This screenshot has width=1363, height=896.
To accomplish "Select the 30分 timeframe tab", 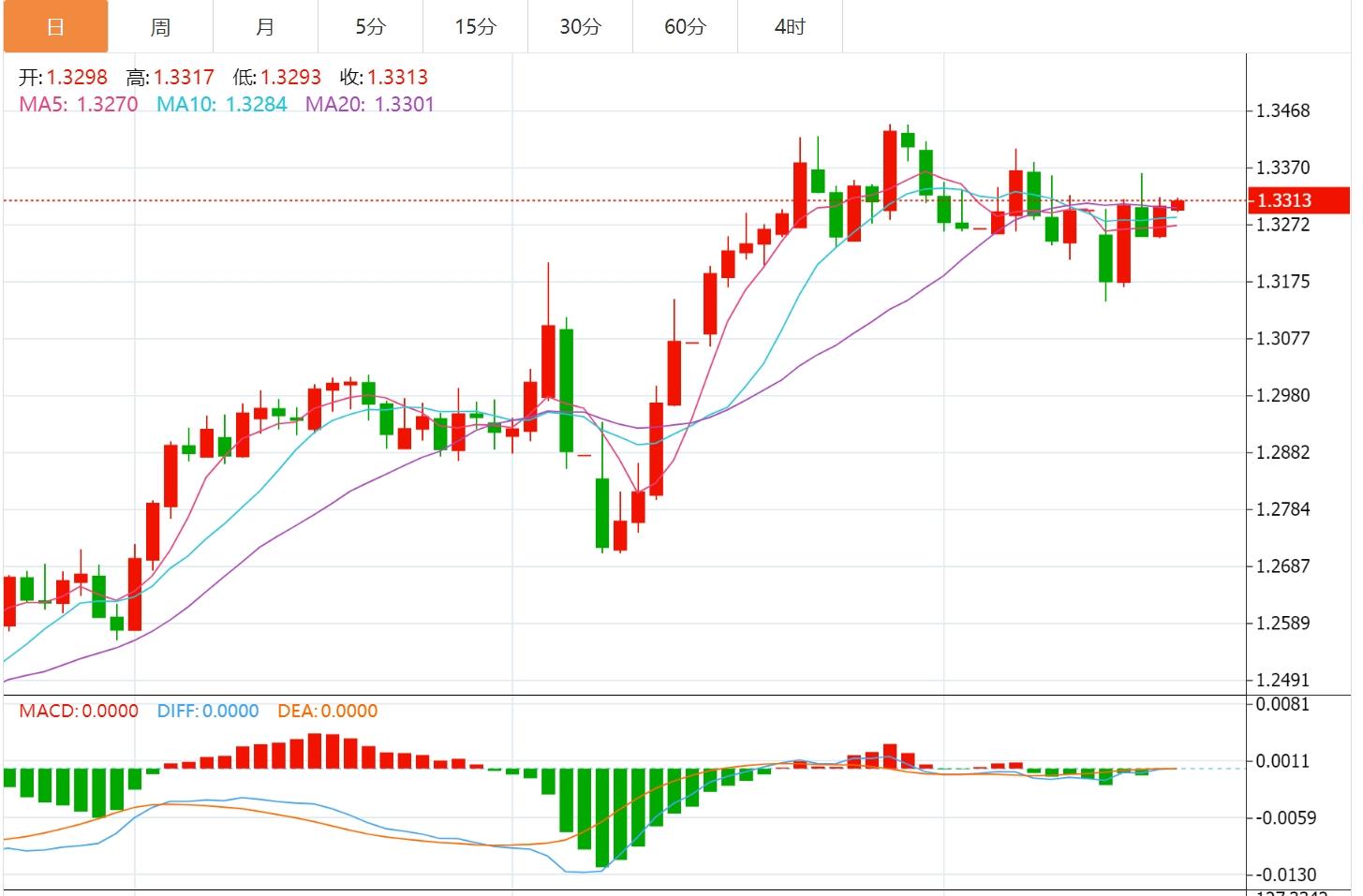I will (580, 27).
